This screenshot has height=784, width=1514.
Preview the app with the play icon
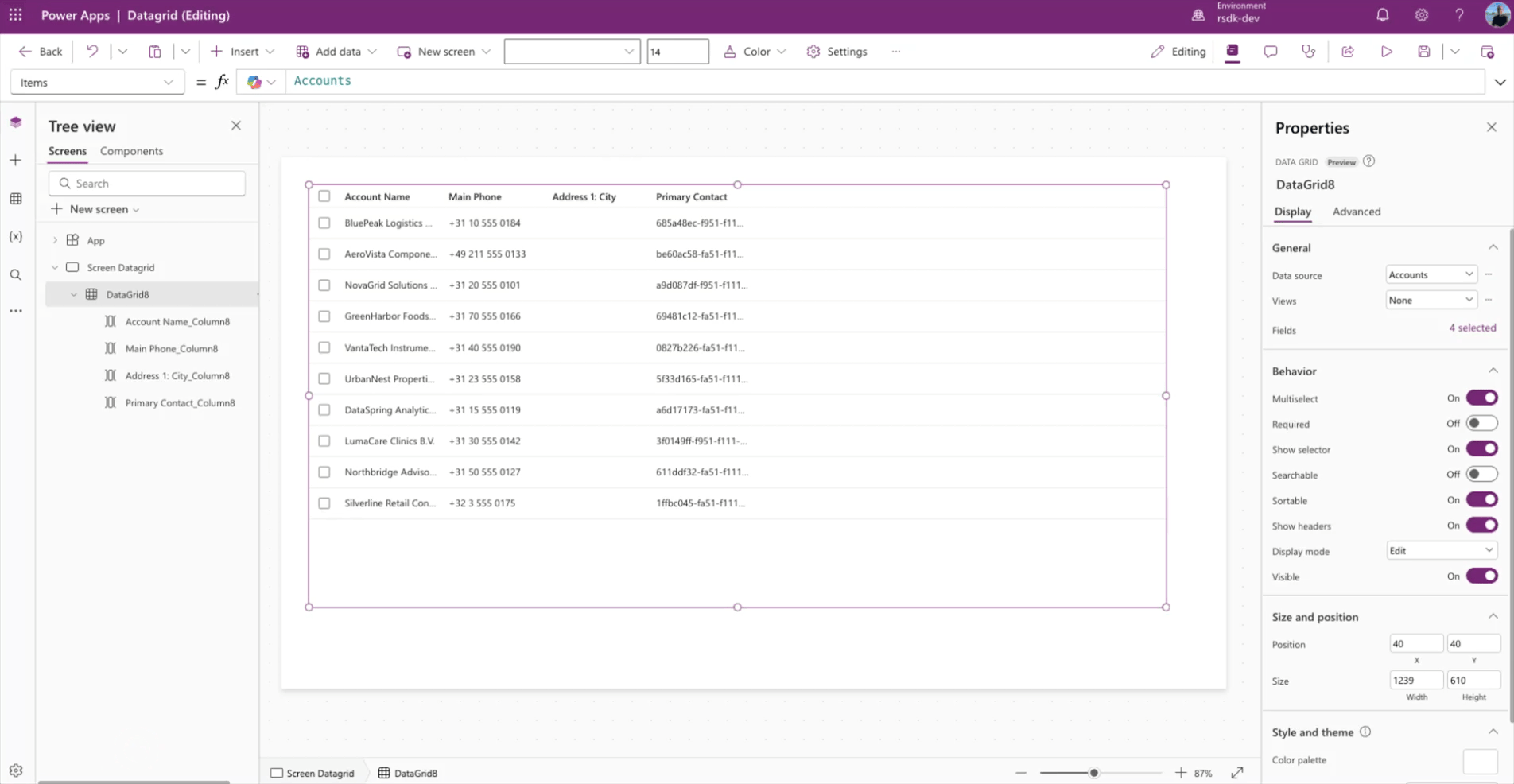coord(1386,52)
